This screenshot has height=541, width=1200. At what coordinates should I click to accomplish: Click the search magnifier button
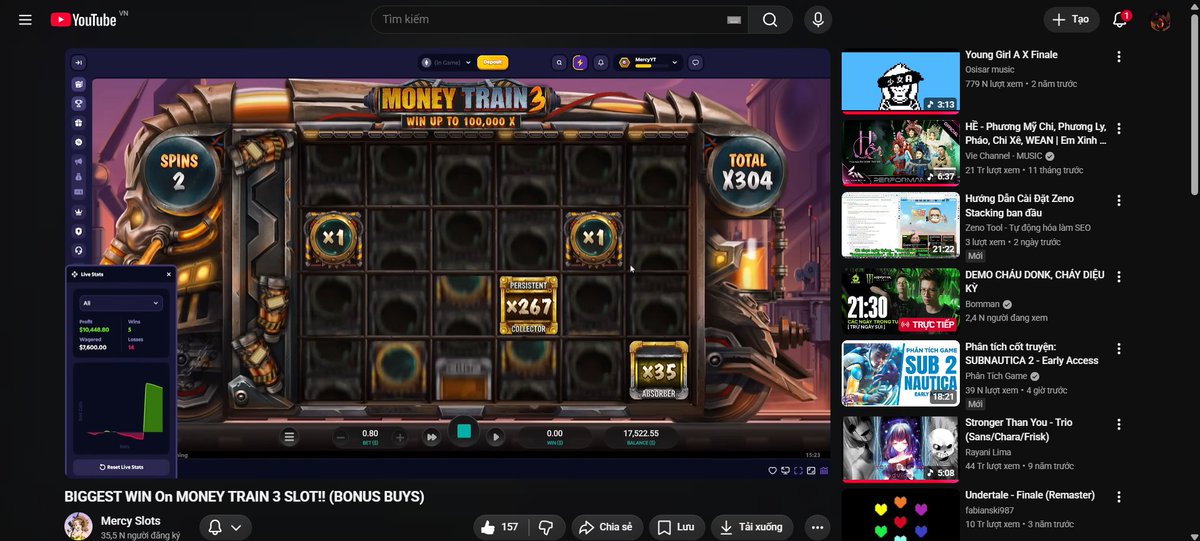pyautogui.click(x=769, y=20)
